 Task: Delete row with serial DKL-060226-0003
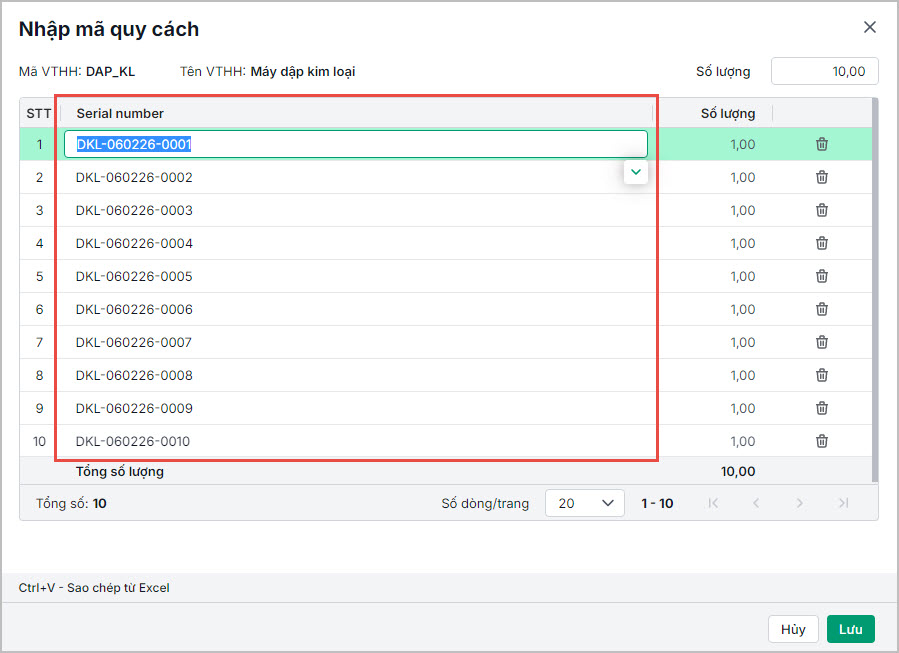click(822, 210)
